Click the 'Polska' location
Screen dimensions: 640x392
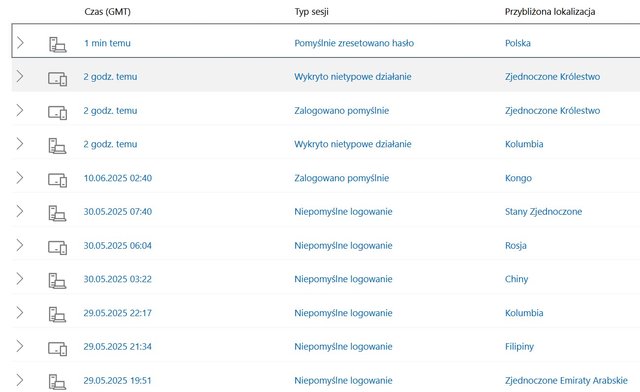[x=518, y=43]
